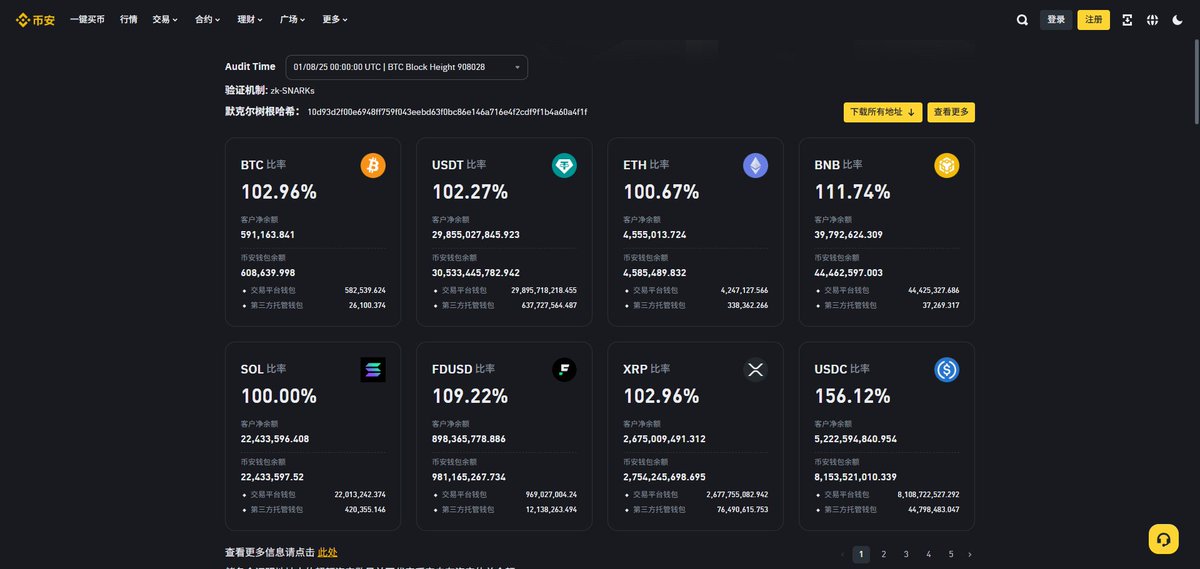
Task: Click USDT wallet balance 30,533,445,782.942
Action: [476, 273]
